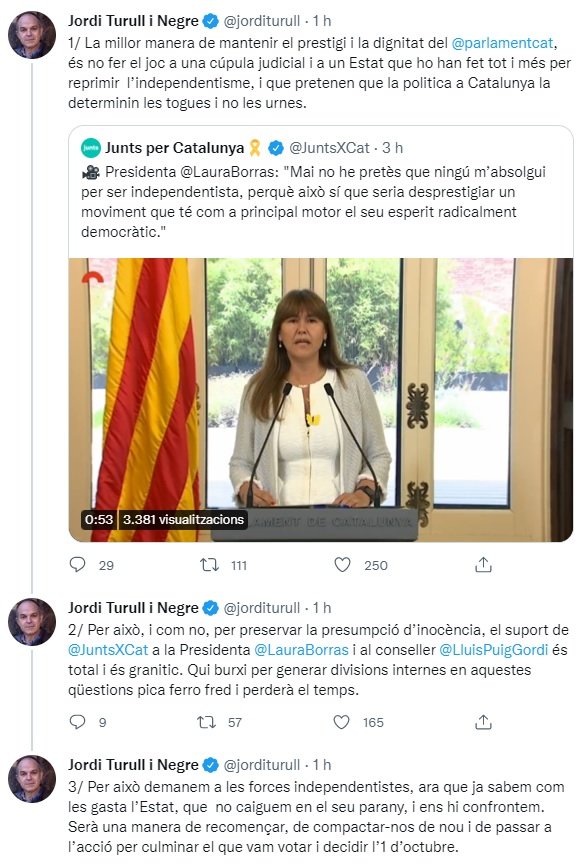Like the quoted Junts per Catalunya tweet thread
The width and height of the screenshot is (587, 867).
tap(345, 564)
